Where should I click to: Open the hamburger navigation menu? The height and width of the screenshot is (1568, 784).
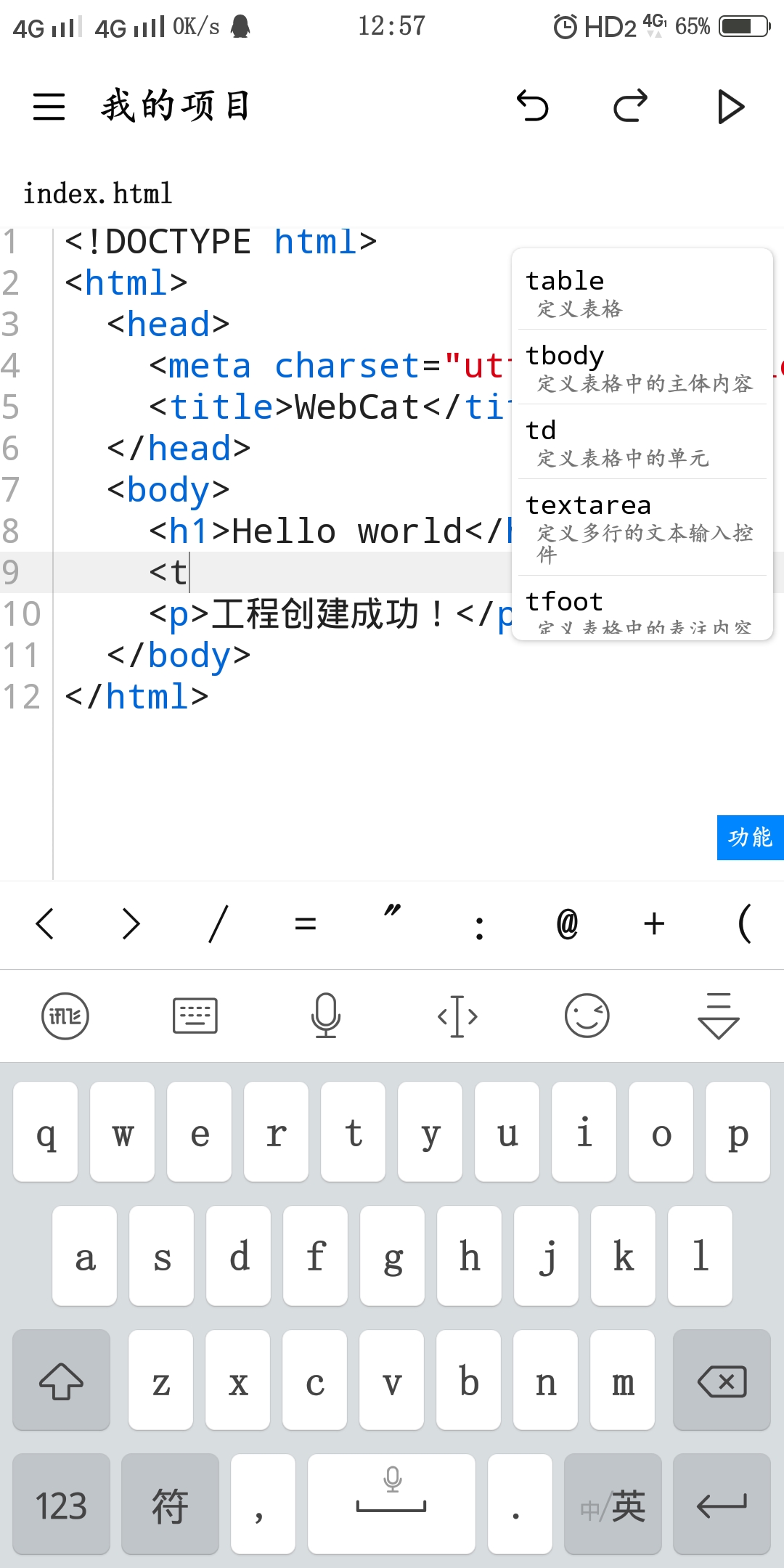tap(49, 107)
